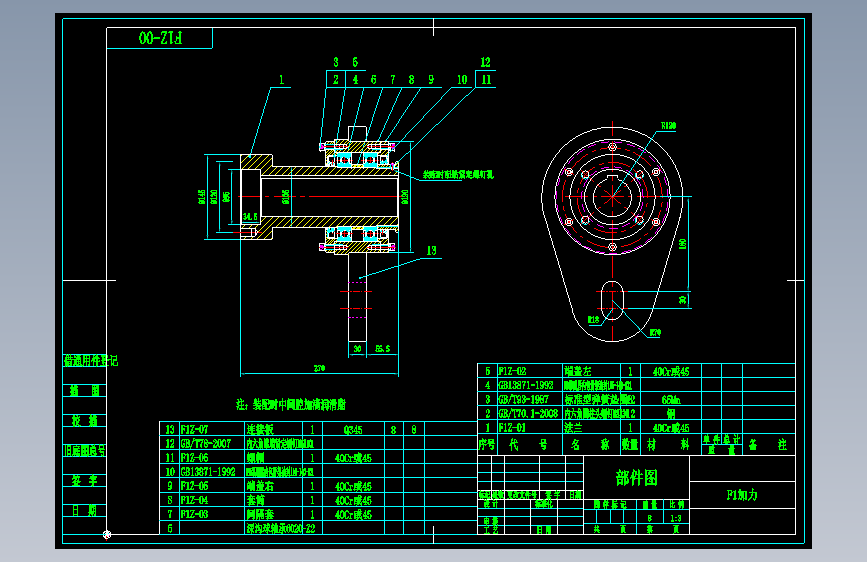The height and width of the screenshot is (562, 867).
Task: Click the 深沟球轴承 bearing name in row 6
Action: click(x=281, y=529)
